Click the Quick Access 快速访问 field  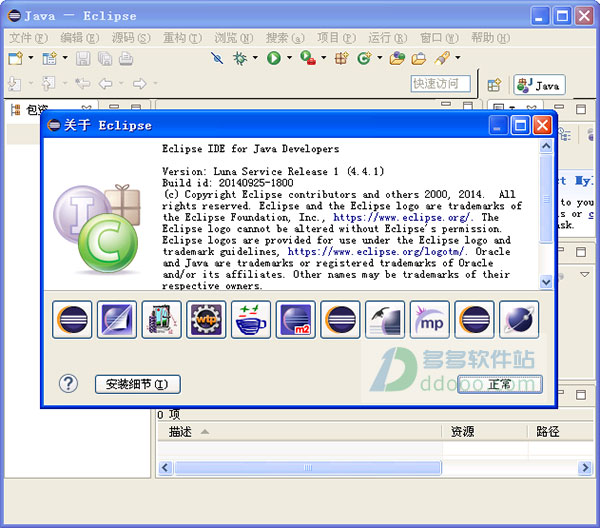[x=440, y=83]
